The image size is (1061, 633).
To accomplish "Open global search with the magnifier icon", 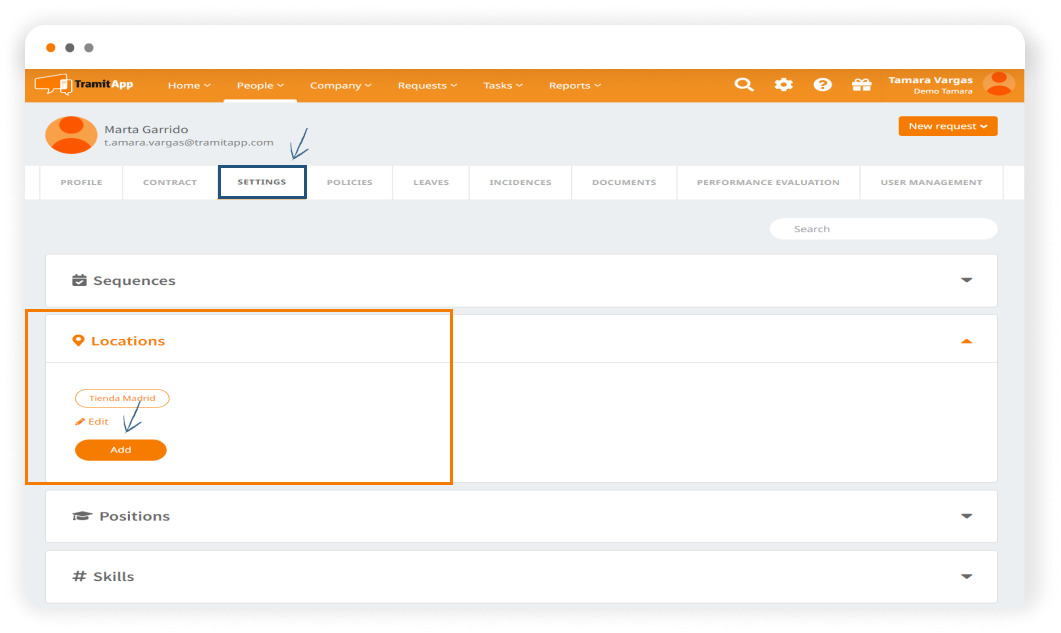I will [744, 85].
